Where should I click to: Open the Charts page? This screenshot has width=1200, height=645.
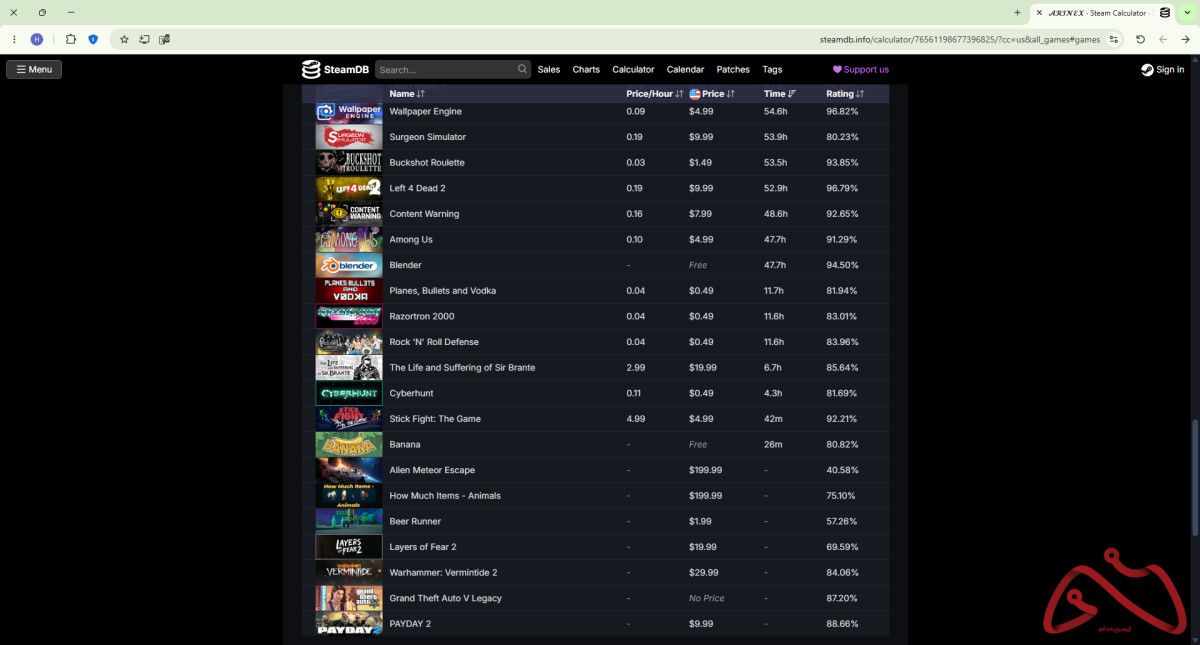(x=586, y=70)
